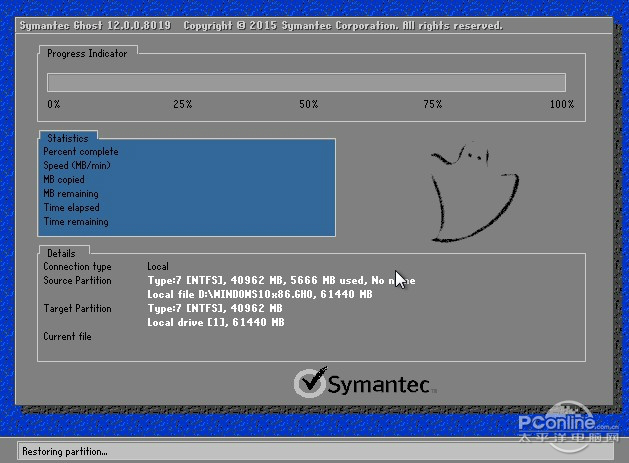
Task: Click the 75% progress marker
Action: tap(432, 104)
